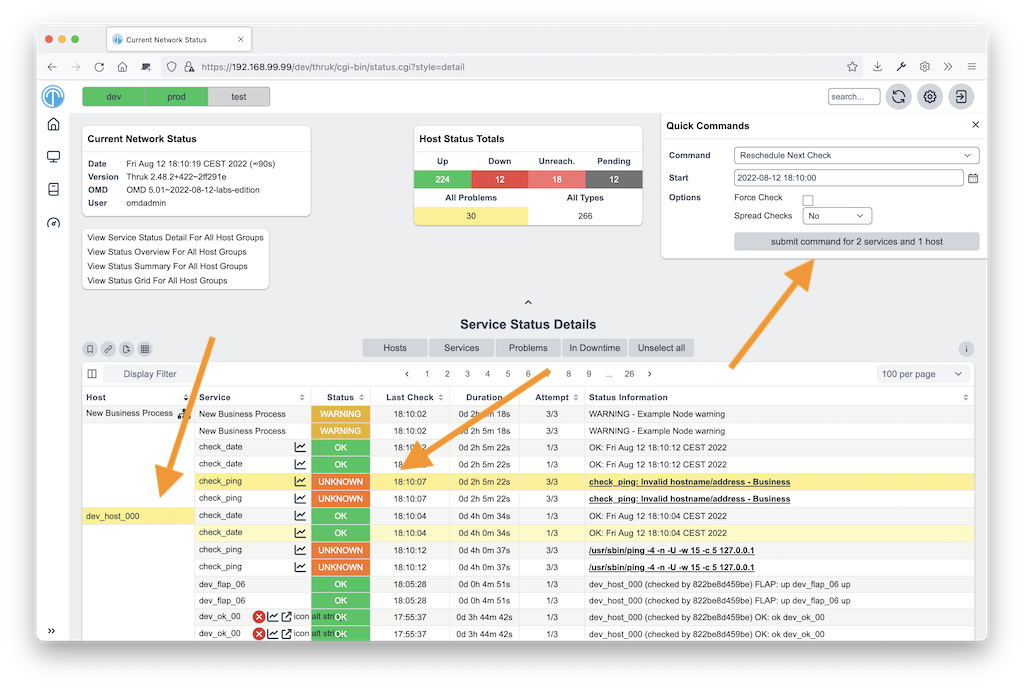1024x689 pixels.
Task: Show more browser tools with the overflow chevrons
Action: point(948,67)
